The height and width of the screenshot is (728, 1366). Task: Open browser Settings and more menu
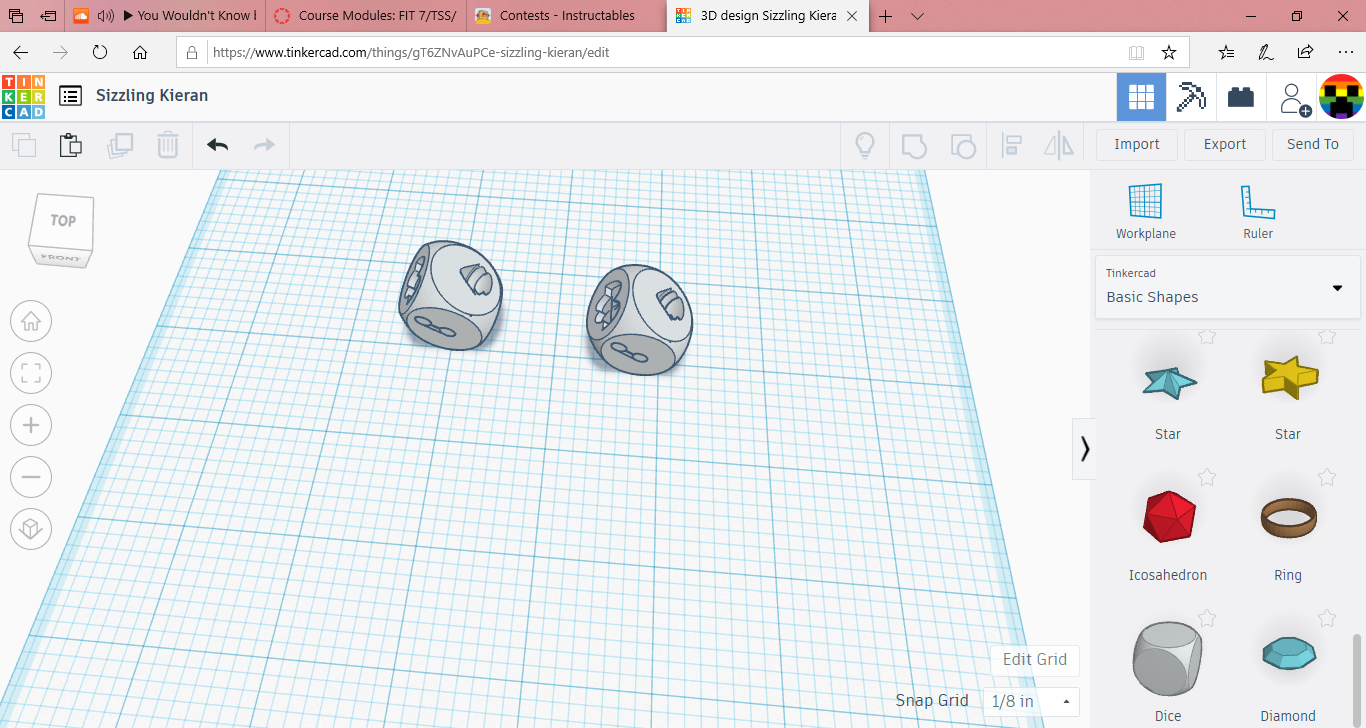tap(1345, 53)
